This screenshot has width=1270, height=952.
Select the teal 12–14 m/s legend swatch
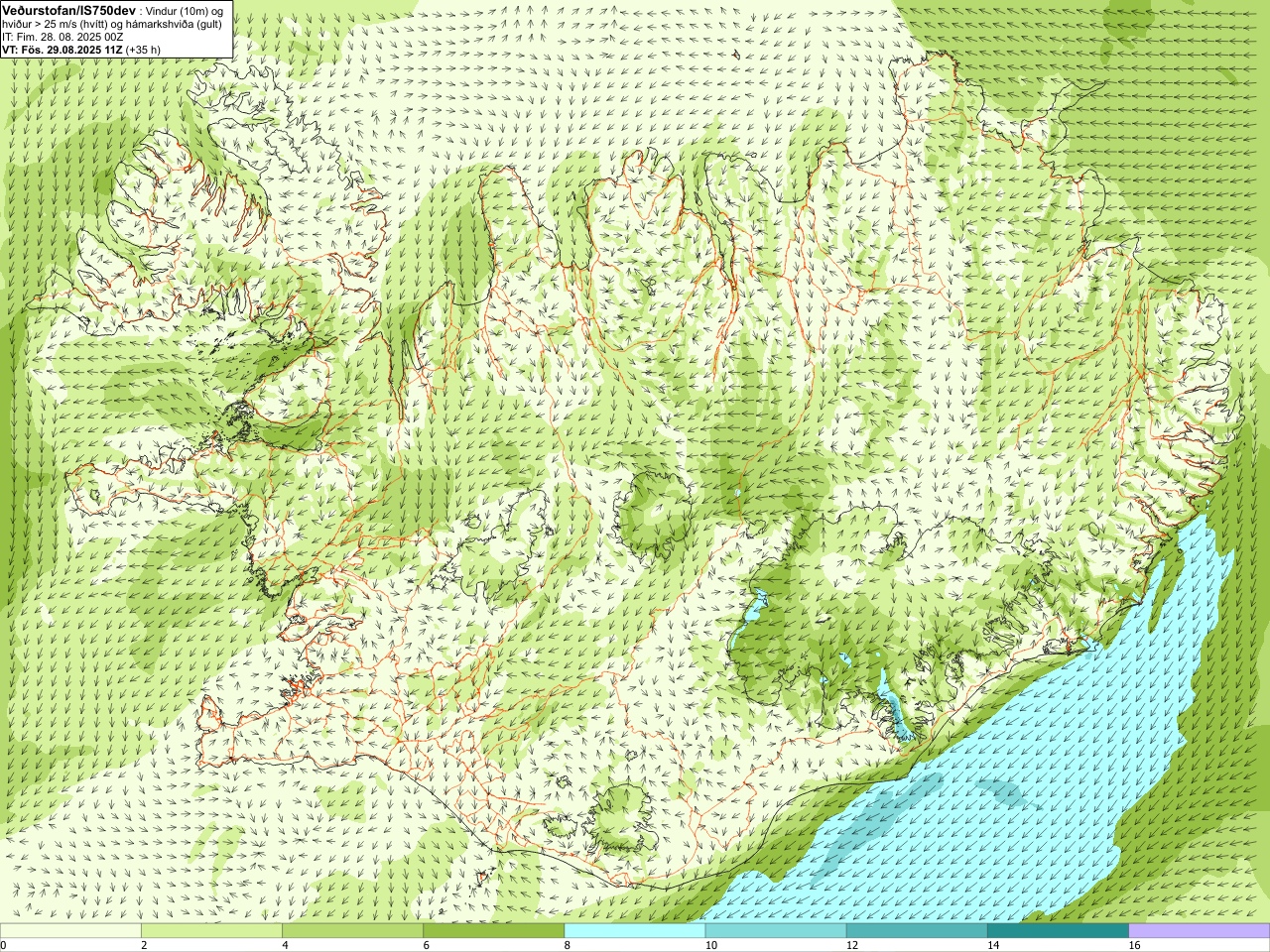[x=917, y=931]
